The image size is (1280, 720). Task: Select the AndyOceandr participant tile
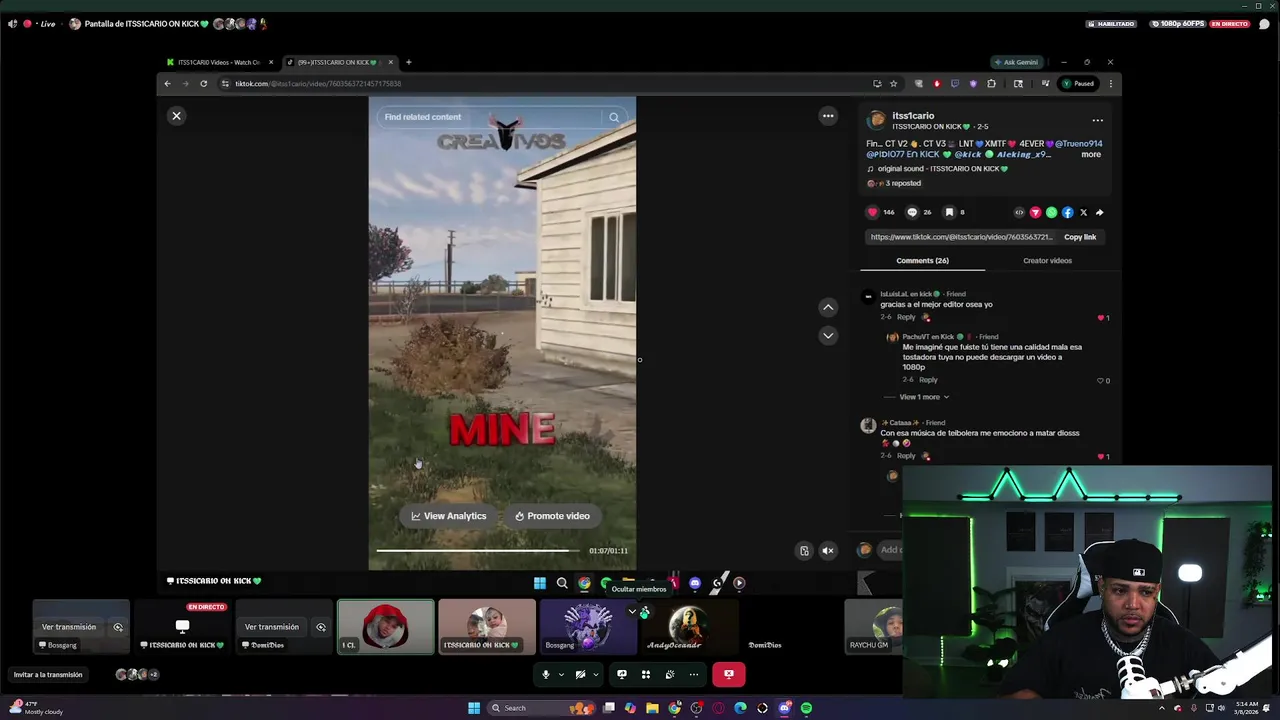click(x=689, y=627)
